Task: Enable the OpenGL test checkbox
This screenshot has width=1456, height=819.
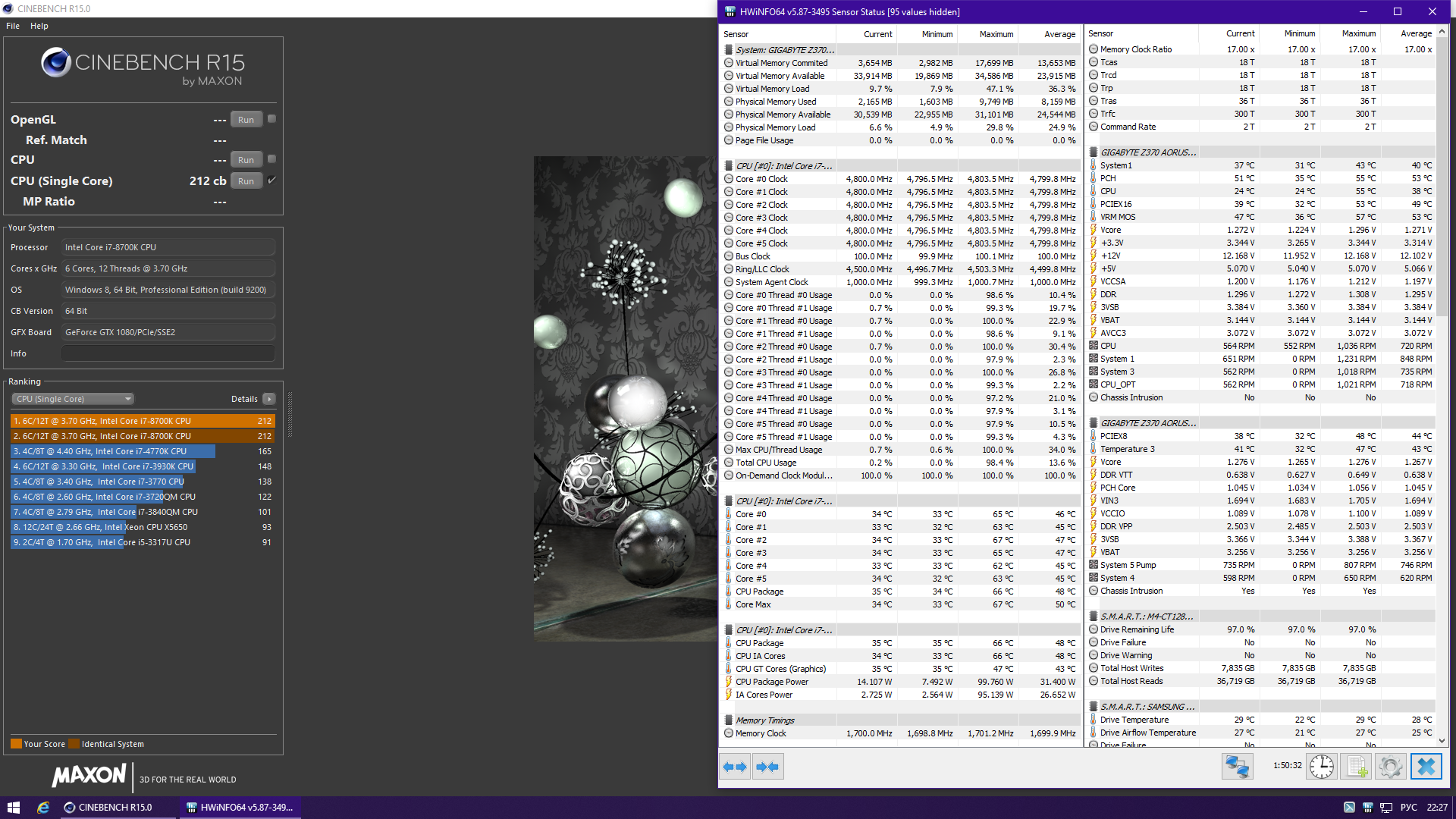Action: [271, 119]
